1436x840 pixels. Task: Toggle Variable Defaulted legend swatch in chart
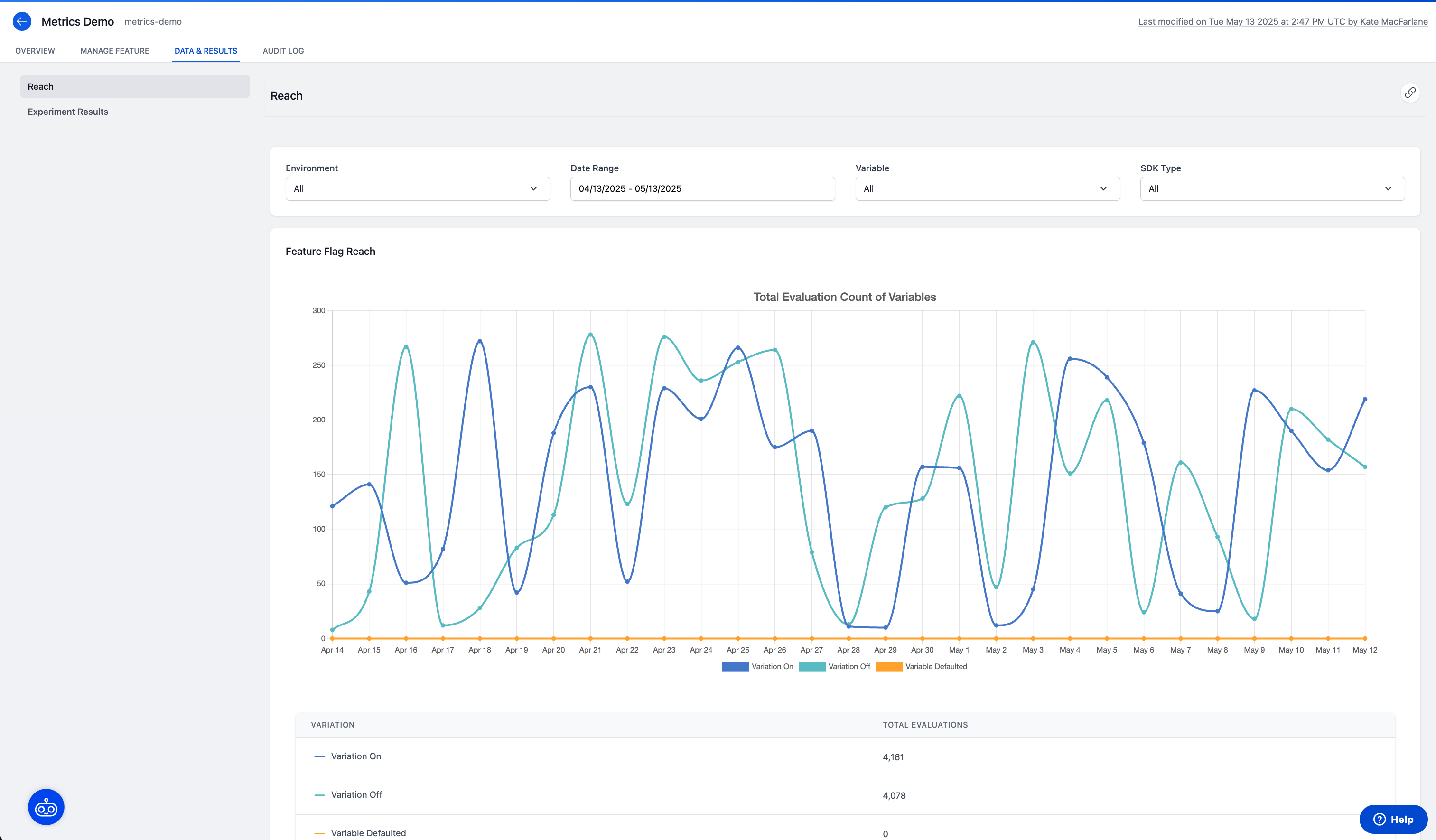[889, 666]
